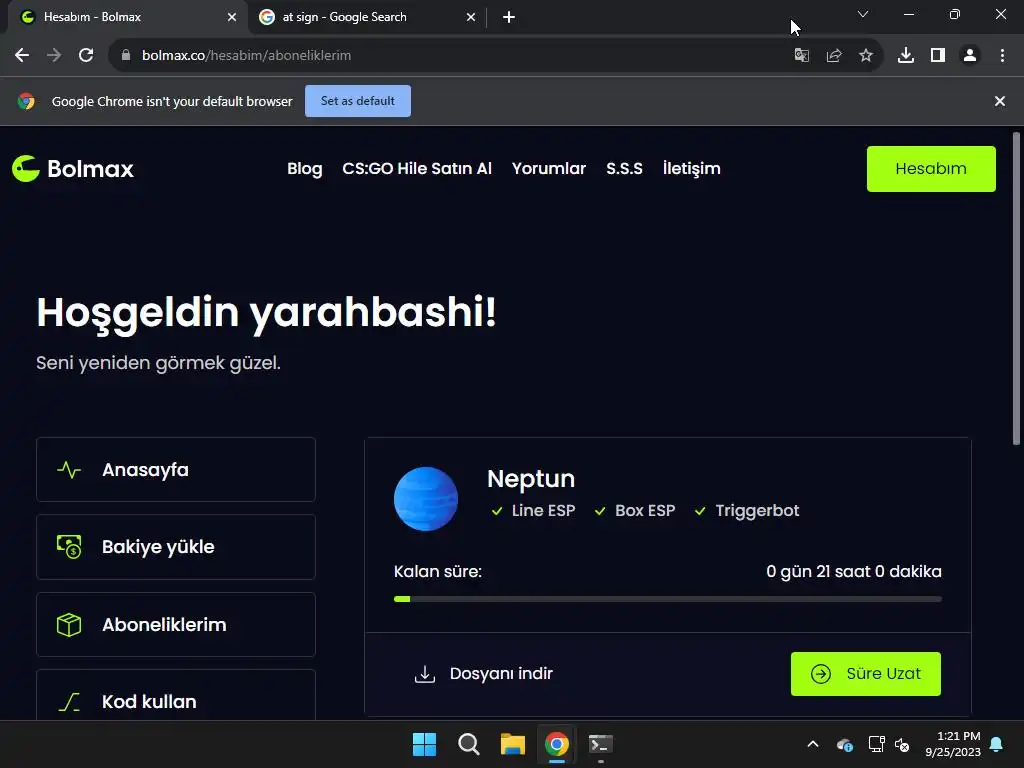
Task: Click Box ESP feature label
Action: tap(645, 511)
